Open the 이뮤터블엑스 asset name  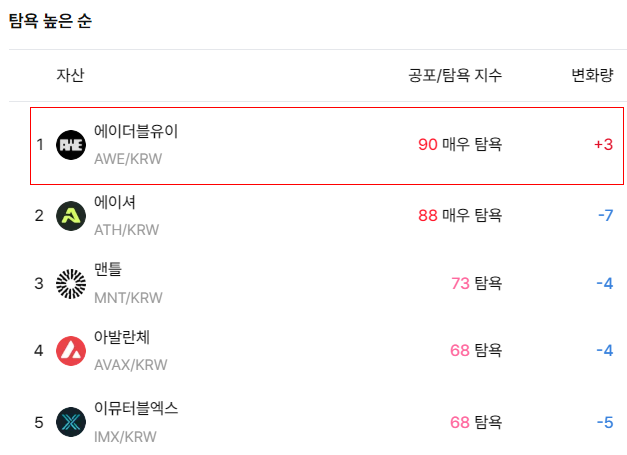(x=136, y=408)
